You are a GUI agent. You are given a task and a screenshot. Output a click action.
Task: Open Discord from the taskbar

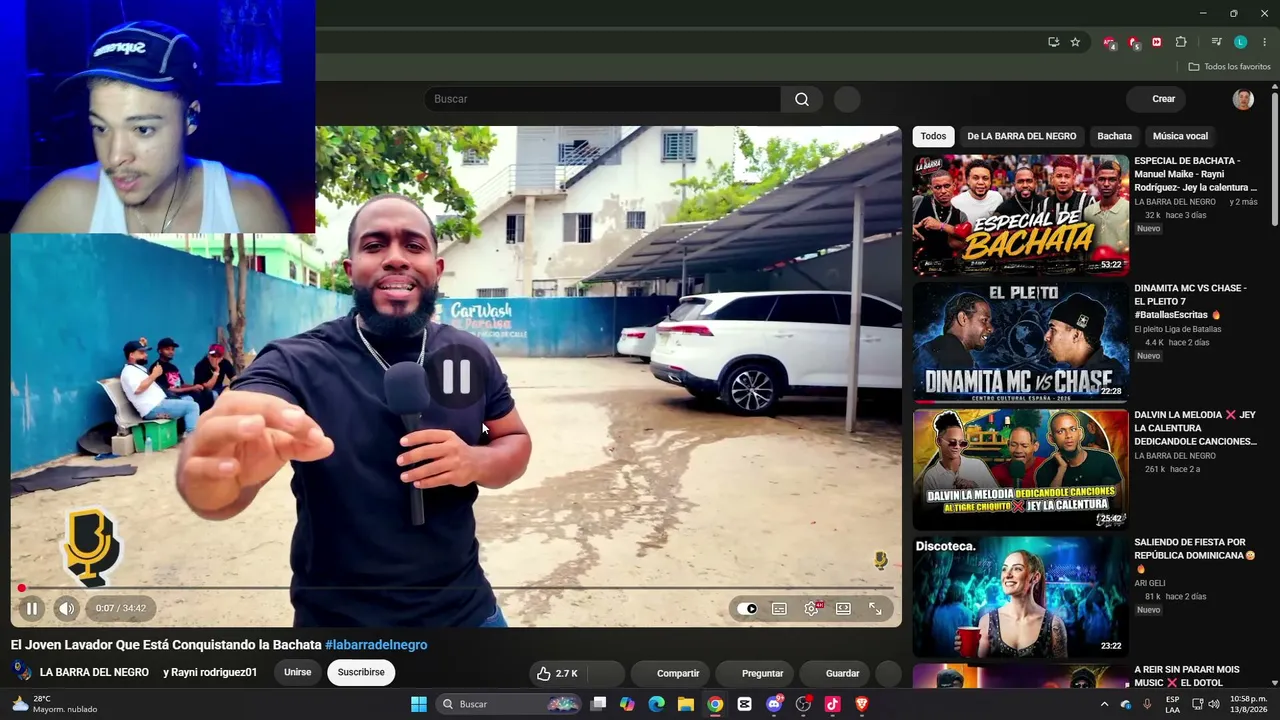click(774, 704)
